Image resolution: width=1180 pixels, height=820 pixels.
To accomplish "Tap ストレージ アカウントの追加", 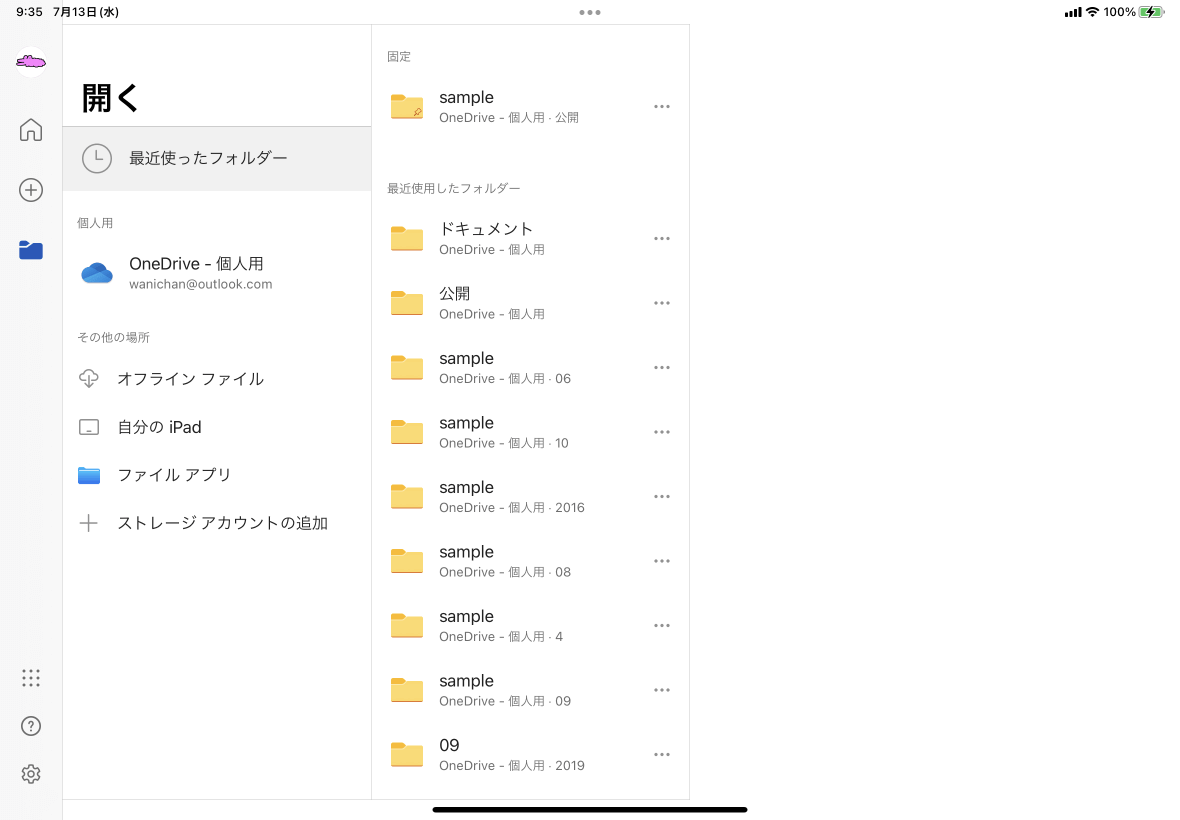I will tap(222, 523).
